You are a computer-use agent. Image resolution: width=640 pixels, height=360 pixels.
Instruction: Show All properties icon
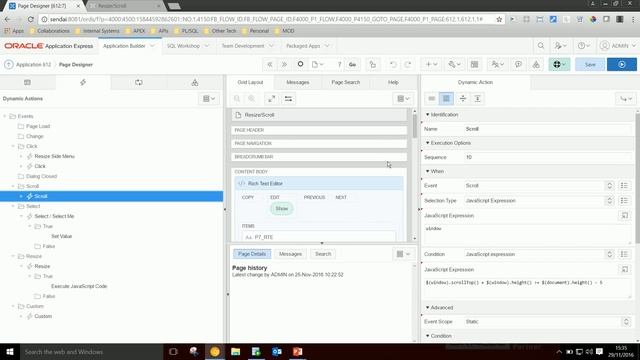(x=446, y=98)
